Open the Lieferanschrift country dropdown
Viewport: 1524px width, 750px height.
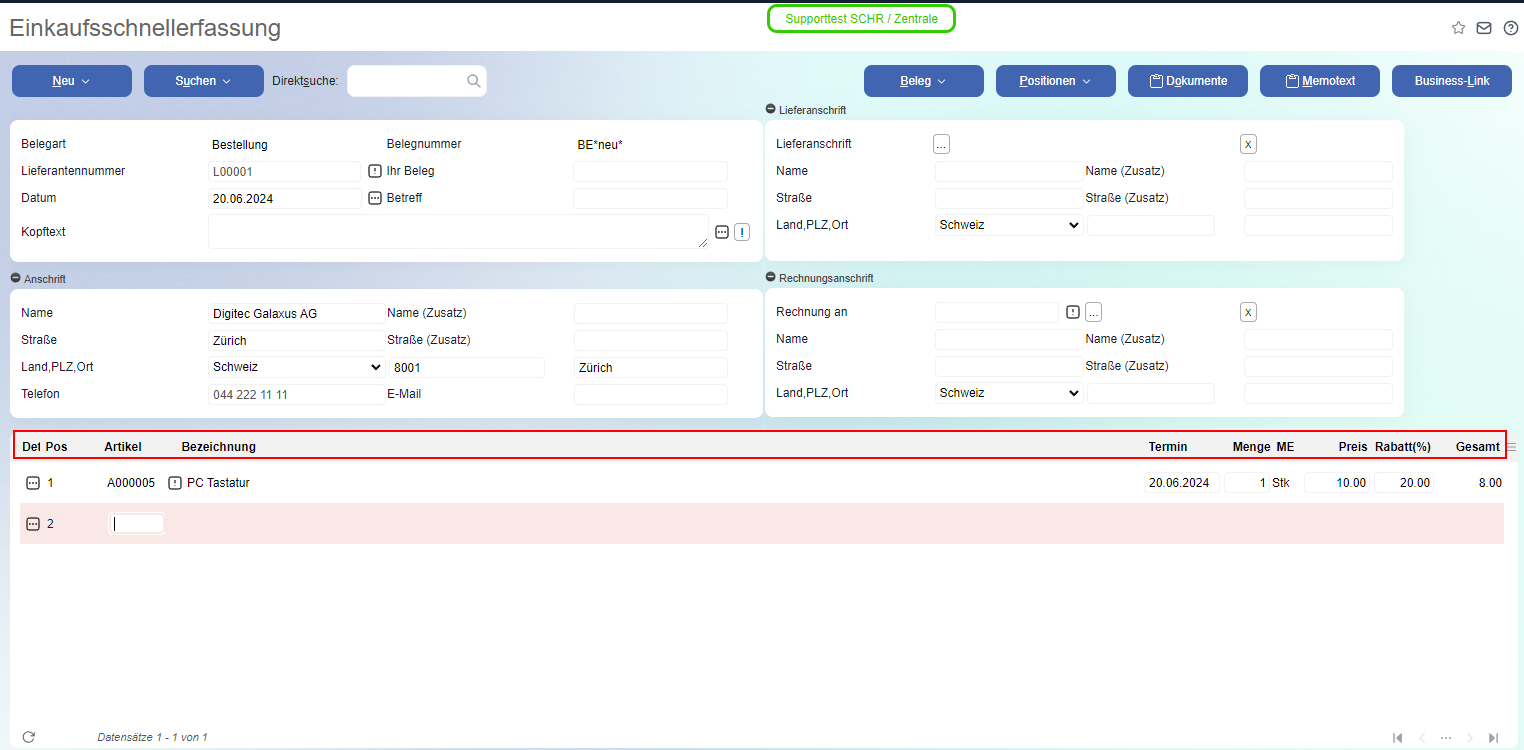click(x=1009, y=225)
